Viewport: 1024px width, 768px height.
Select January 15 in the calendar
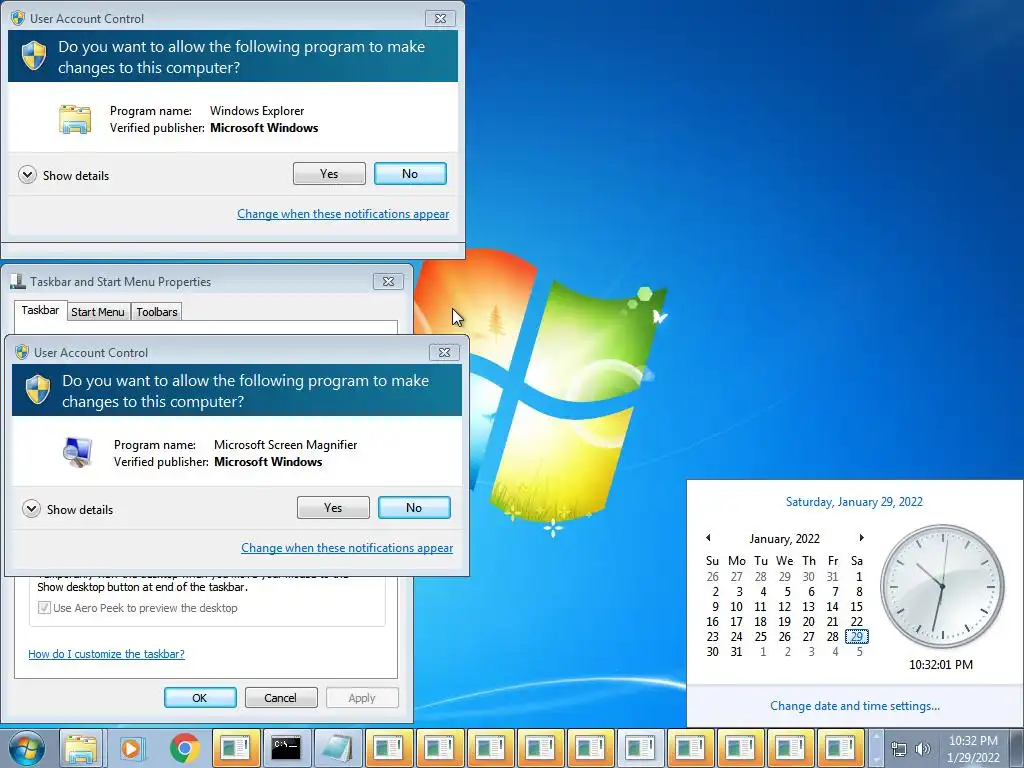[x=857, y=606]
